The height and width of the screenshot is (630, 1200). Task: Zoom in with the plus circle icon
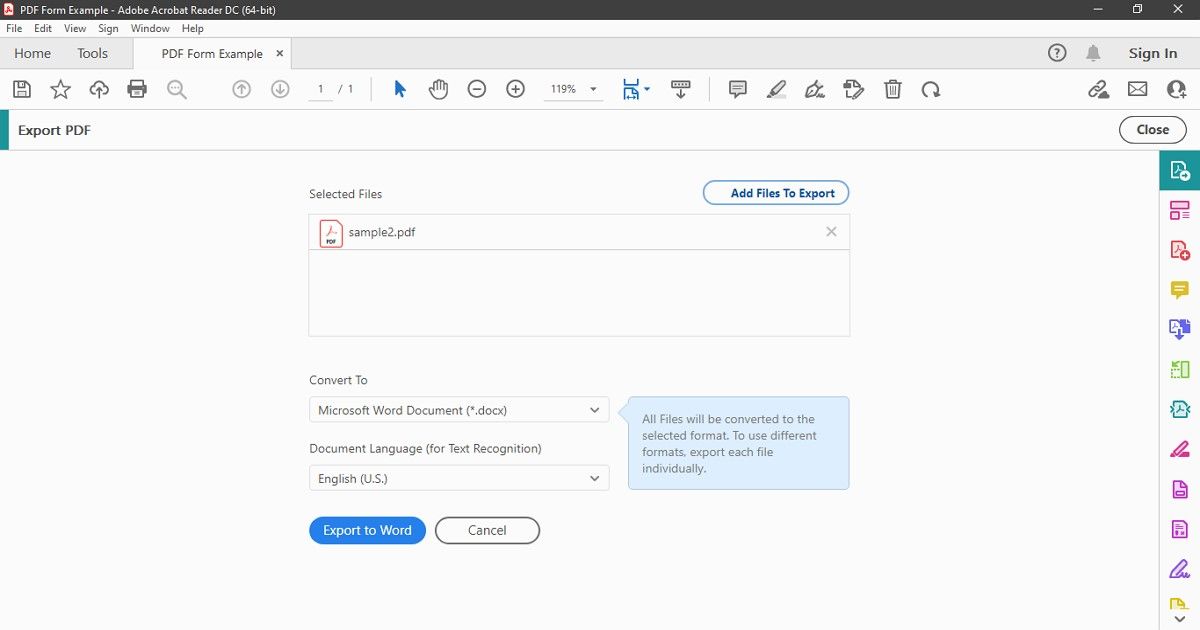point(515,89)
